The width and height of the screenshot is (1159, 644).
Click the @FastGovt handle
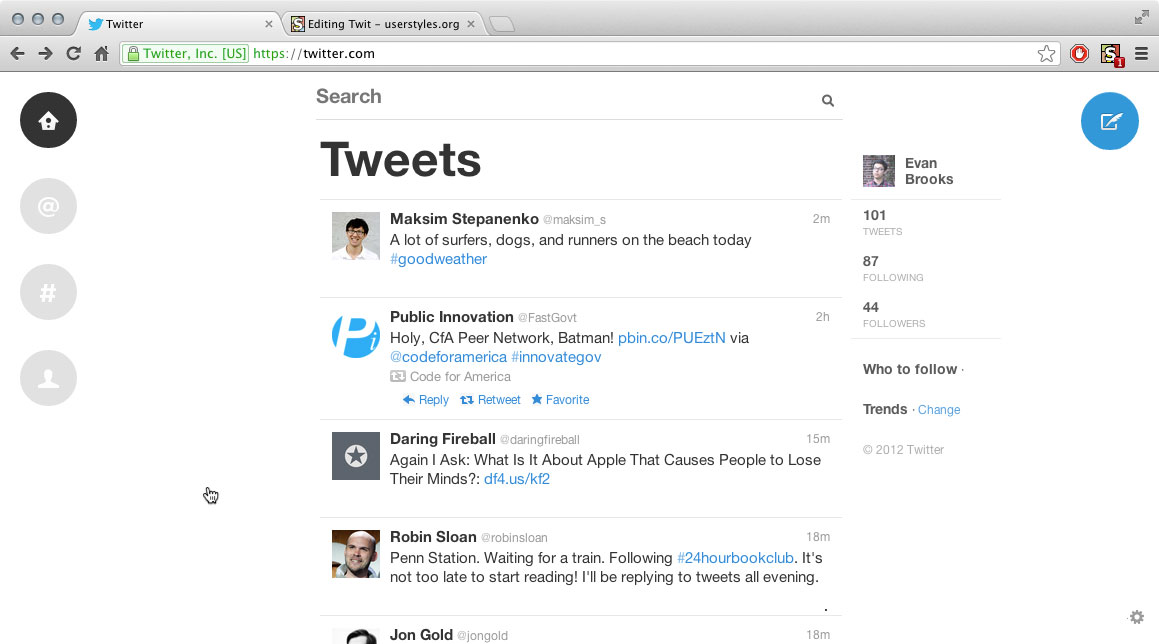pyautogui.click(x=547, y=318)
